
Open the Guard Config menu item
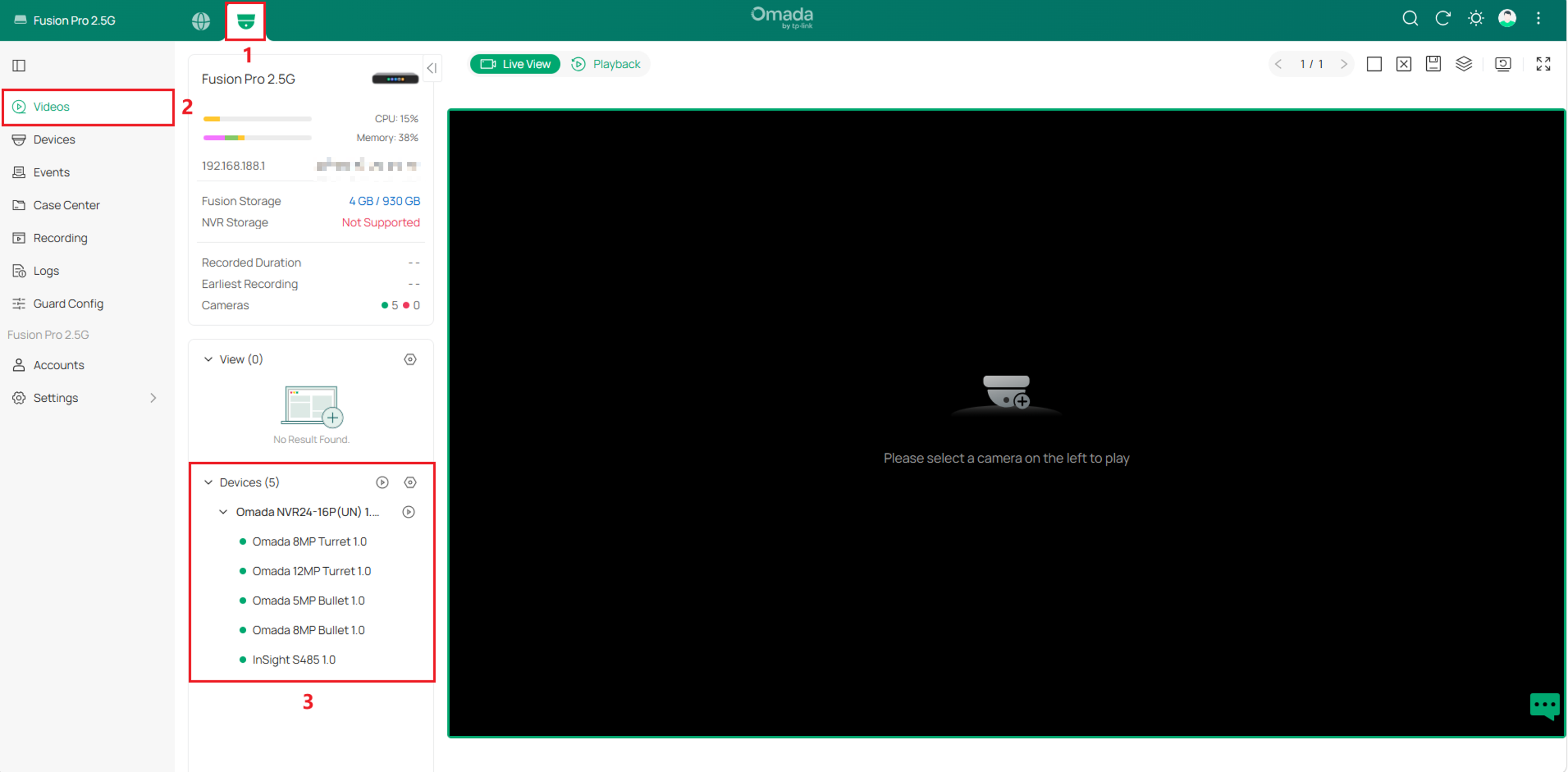pyautogui.click(x=88, y=304)
